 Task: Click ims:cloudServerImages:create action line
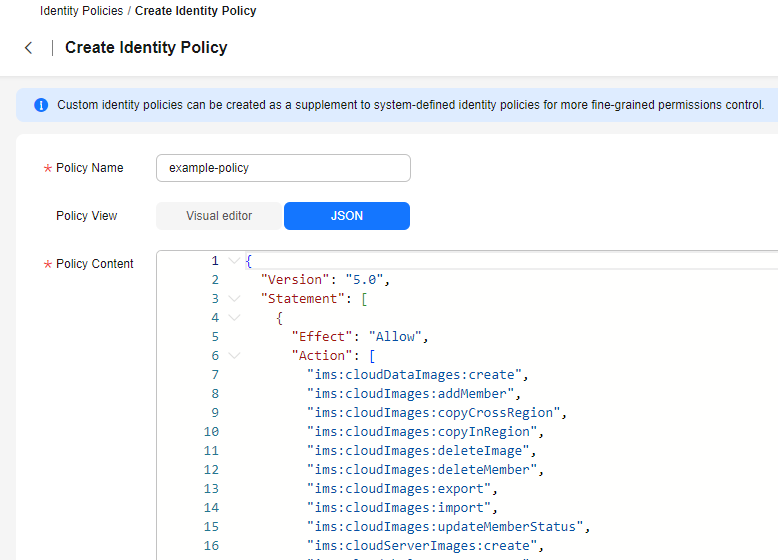point(424,546)
